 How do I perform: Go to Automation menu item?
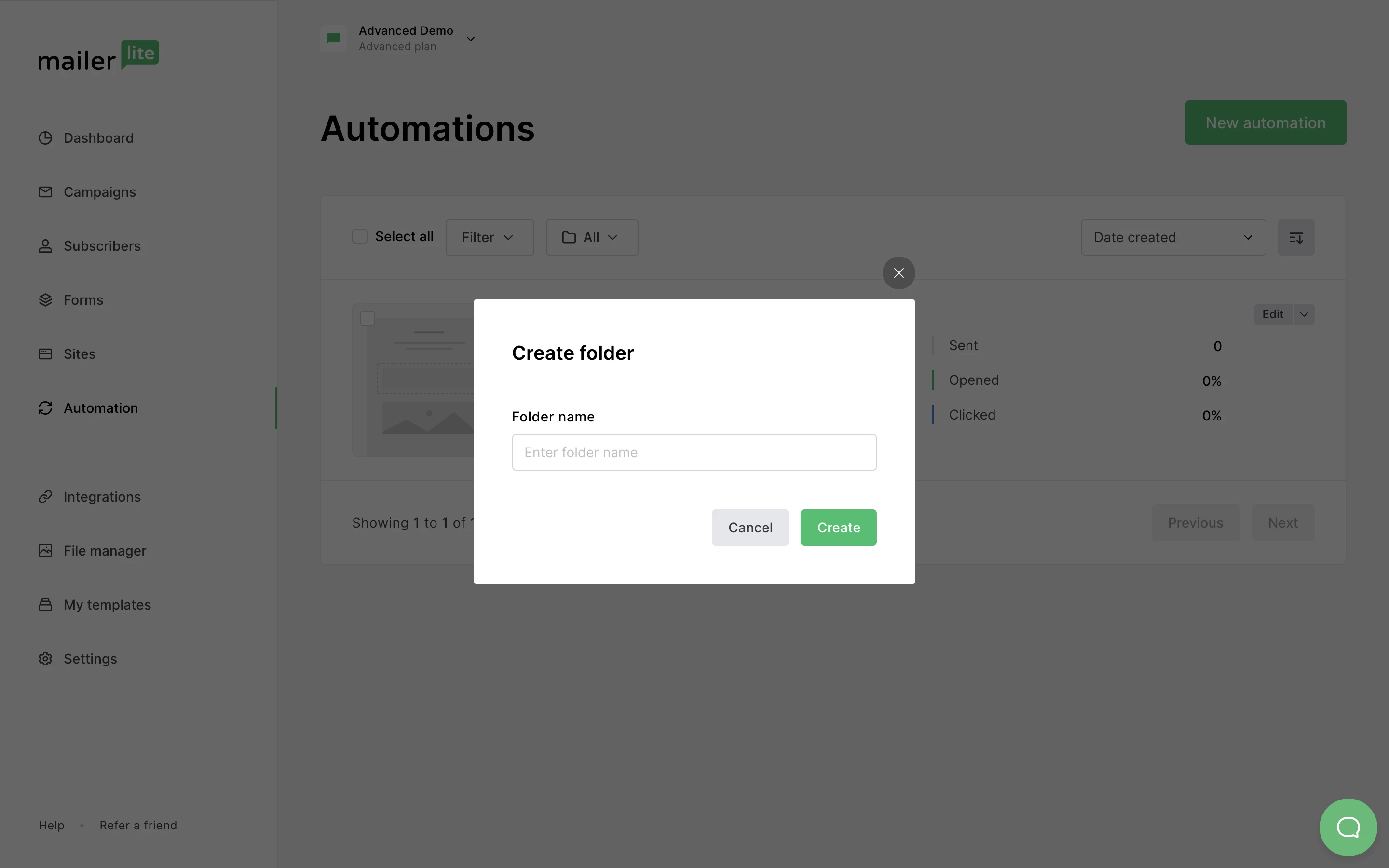100,407
